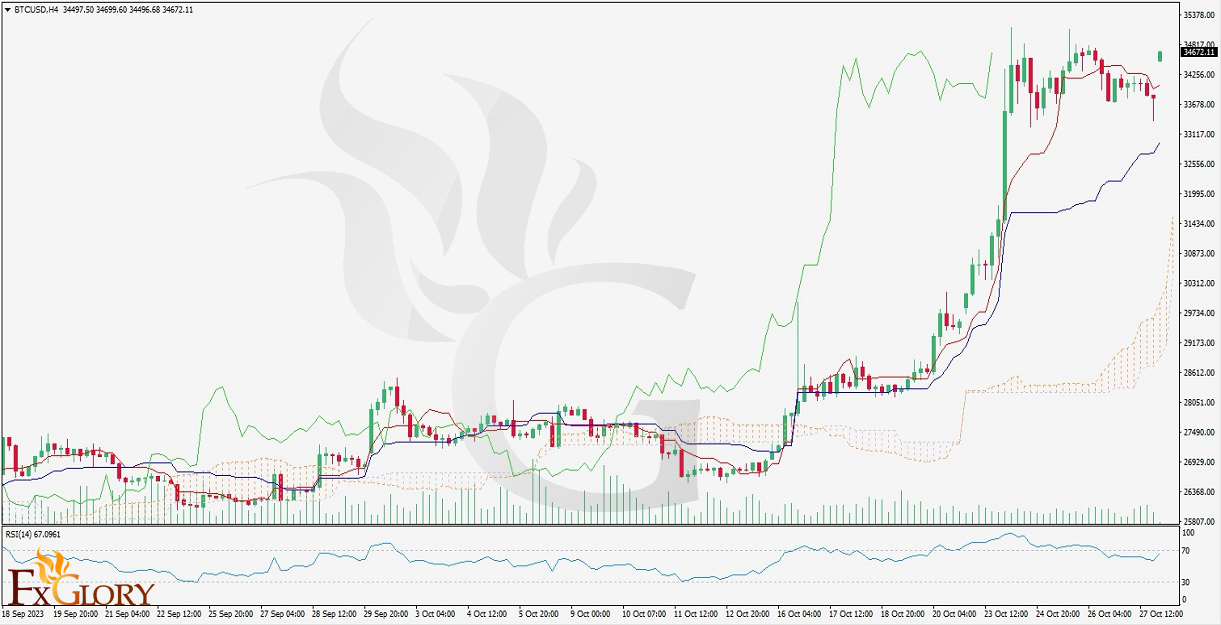Click the 31434.00 price axis label
This screenshot has height=625, width=1221.
1198,224
